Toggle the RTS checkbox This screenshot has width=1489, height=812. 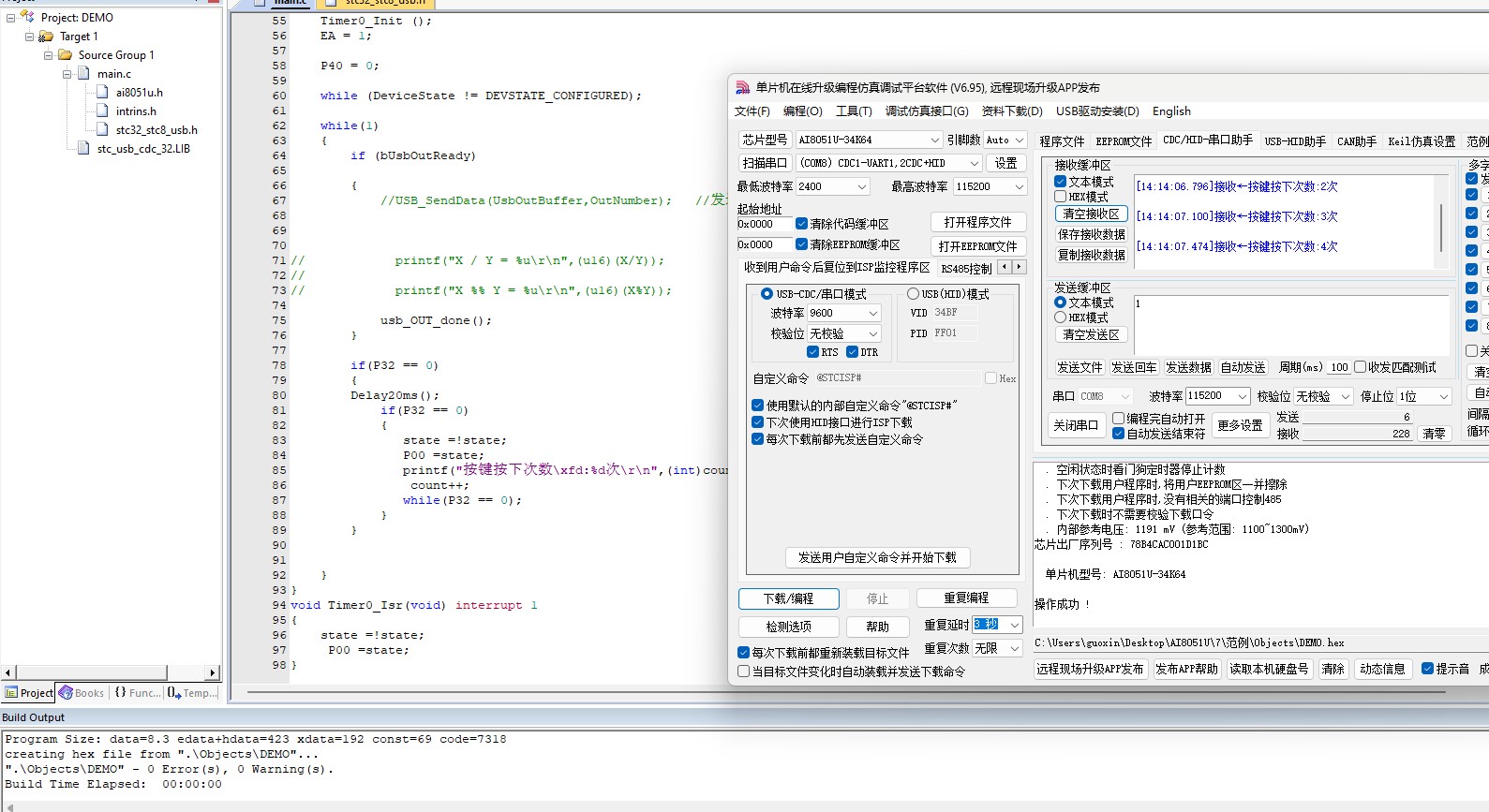click(x=812, y=352)
